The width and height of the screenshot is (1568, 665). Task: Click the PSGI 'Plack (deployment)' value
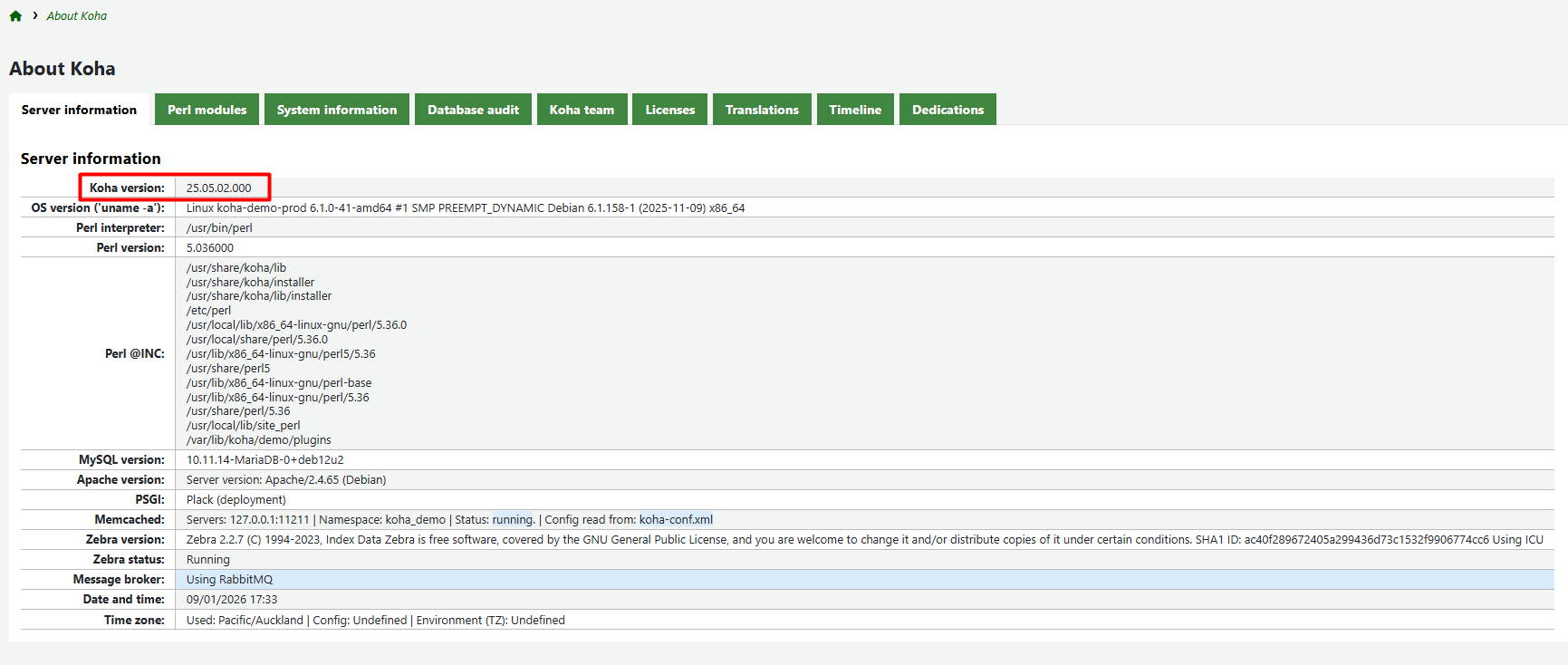point(236,499)
